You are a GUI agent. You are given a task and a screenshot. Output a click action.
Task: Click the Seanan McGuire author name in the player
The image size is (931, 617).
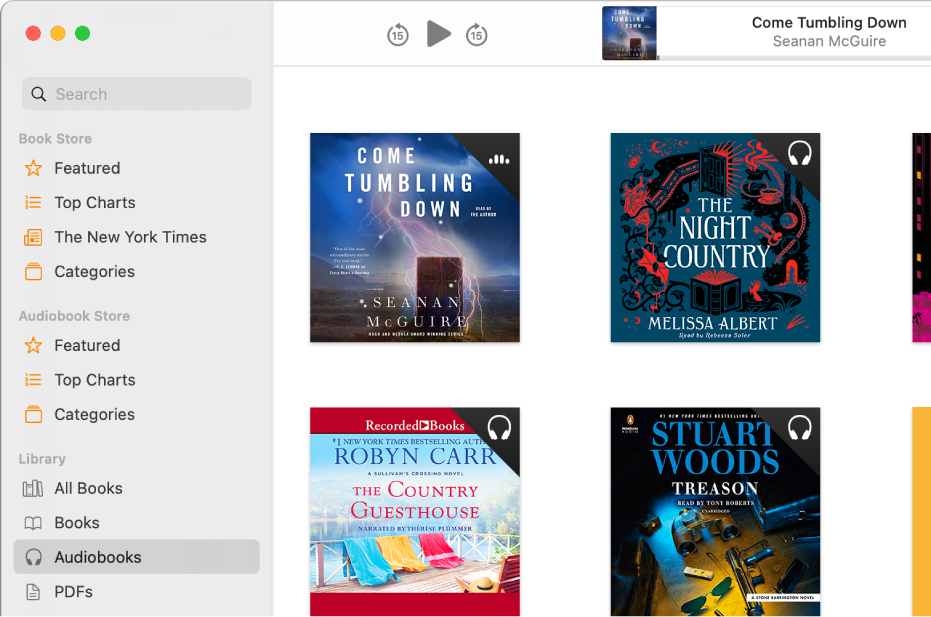tap(829, 41)
